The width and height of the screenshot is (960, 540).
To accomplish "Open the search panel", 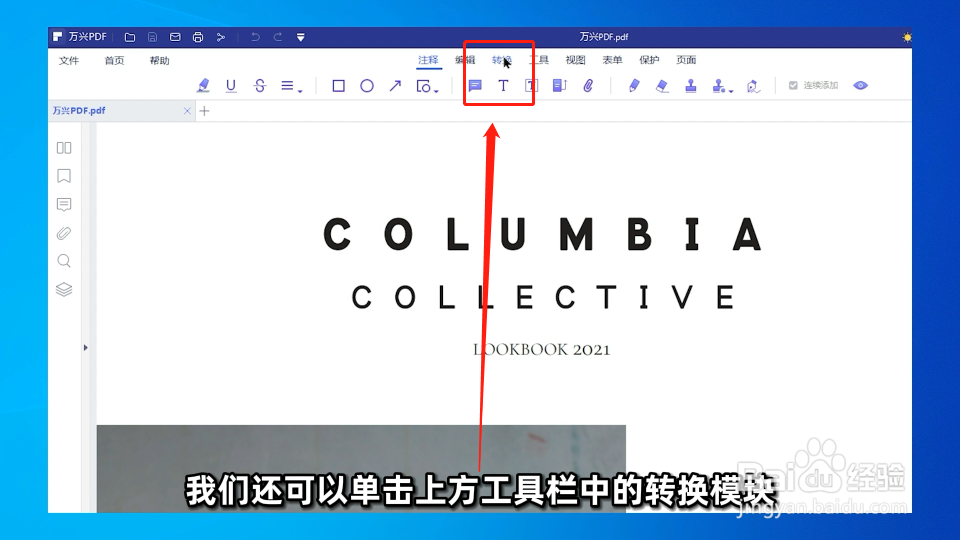I will pos(64,261).
